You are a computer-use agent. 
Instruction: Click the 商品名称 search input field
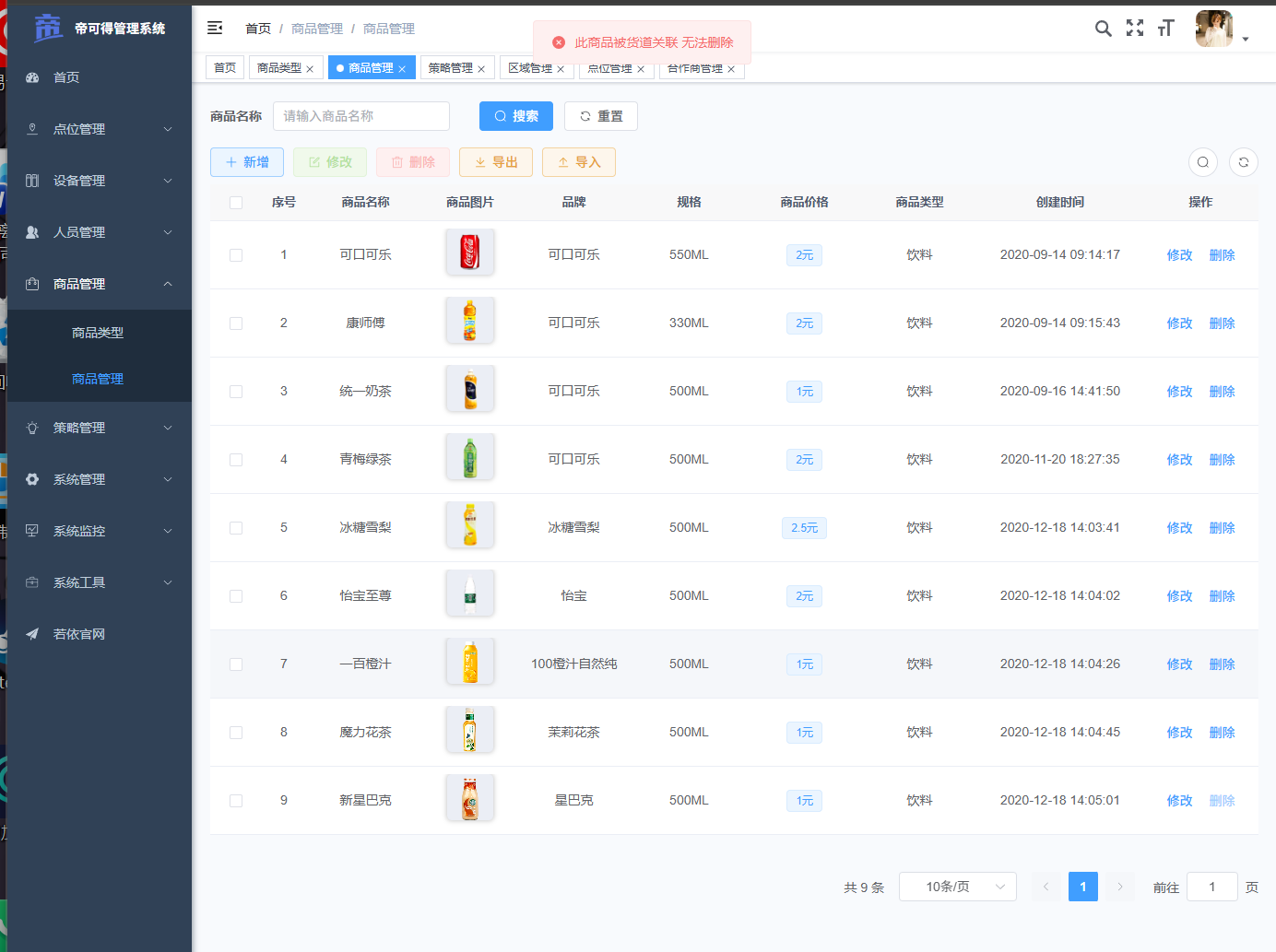(x=360, y=116)
